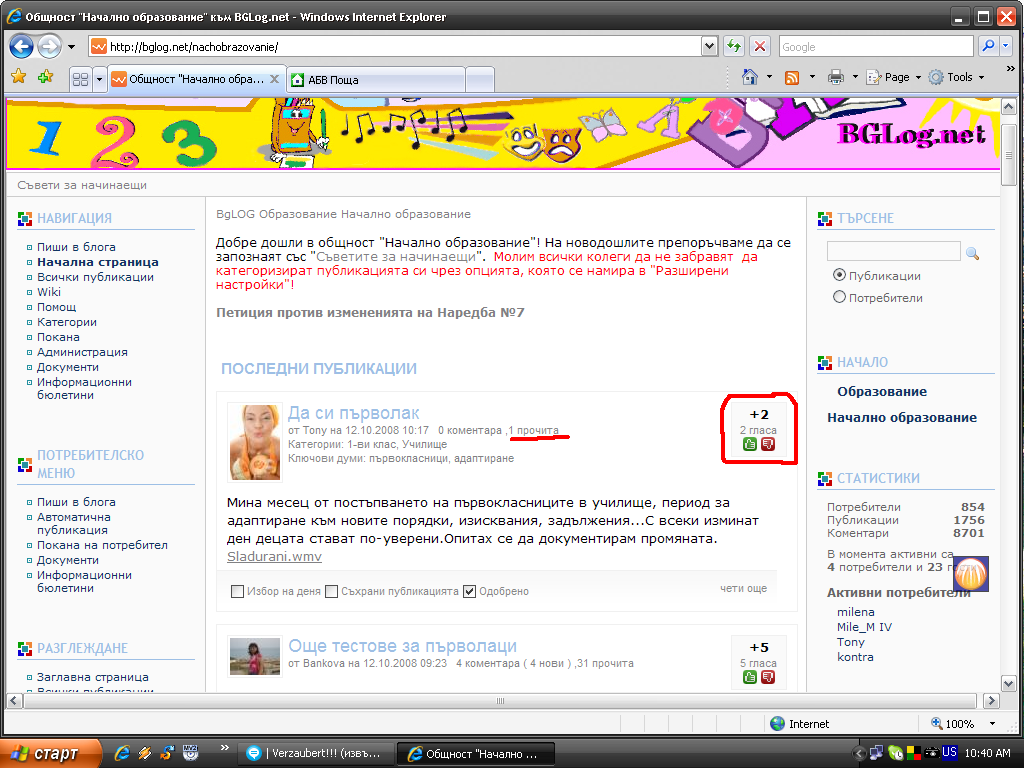Viewport: 1024px width, 768px height.
Task: Vote up the 'Да си първолак' post
Action: (x=750, y=444)
